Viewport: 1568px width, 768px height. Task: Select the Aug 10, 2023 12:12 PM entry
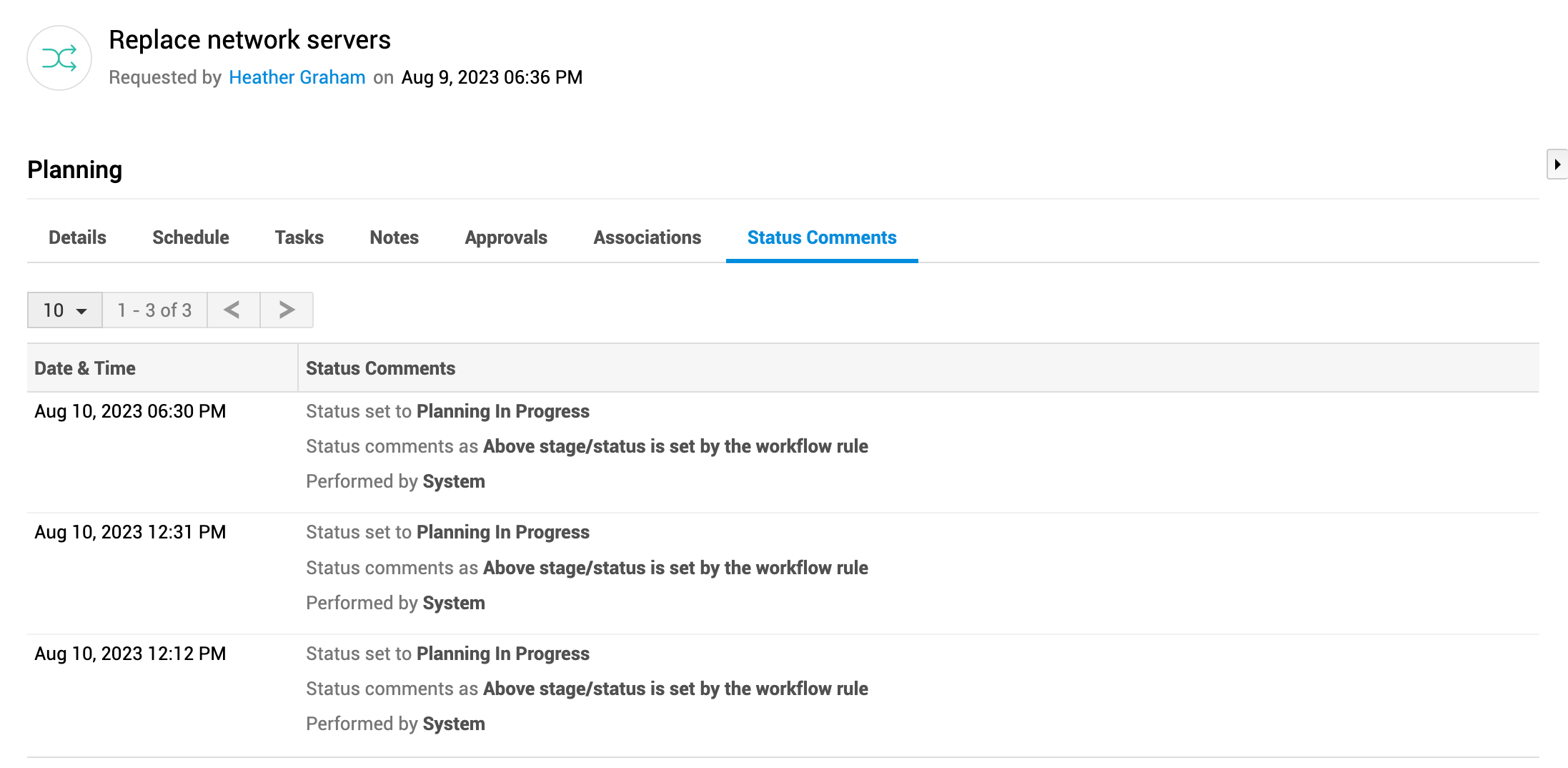pos(130,654)
